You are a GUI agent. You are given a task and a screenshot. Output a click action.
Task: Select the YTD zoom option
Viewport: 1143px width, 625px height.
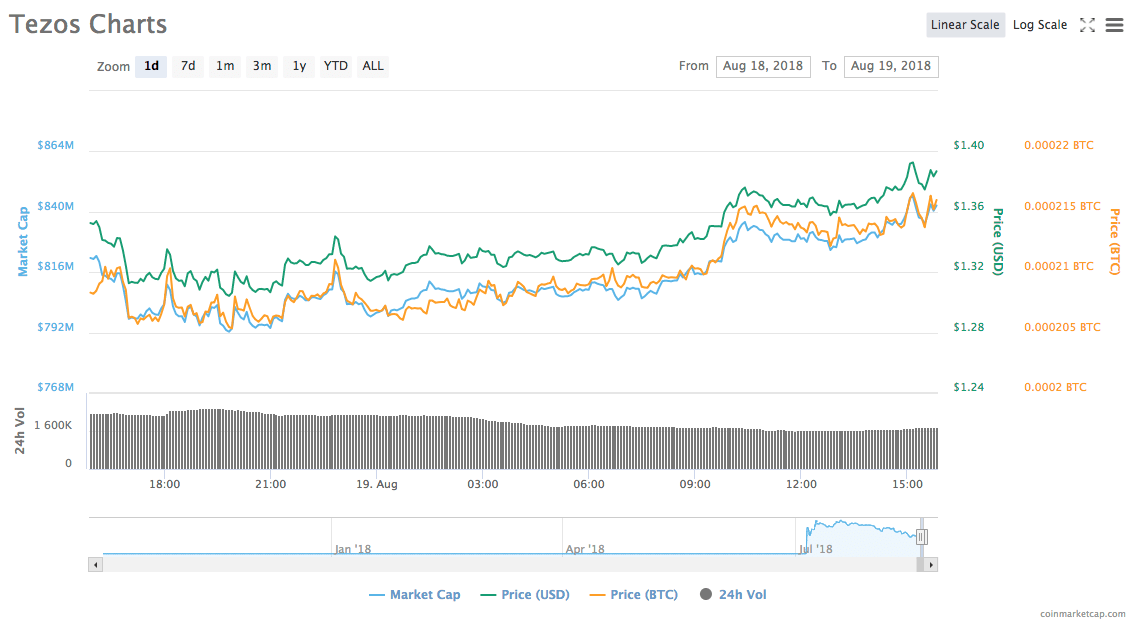335,66
